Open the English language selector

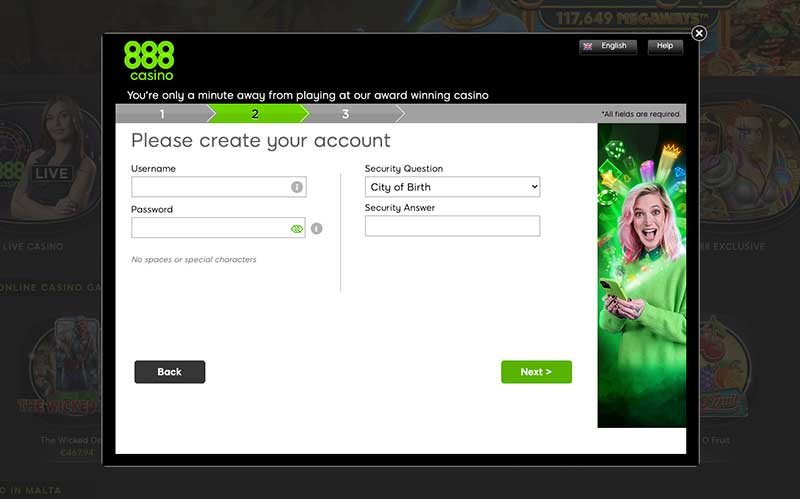(608, 46)
